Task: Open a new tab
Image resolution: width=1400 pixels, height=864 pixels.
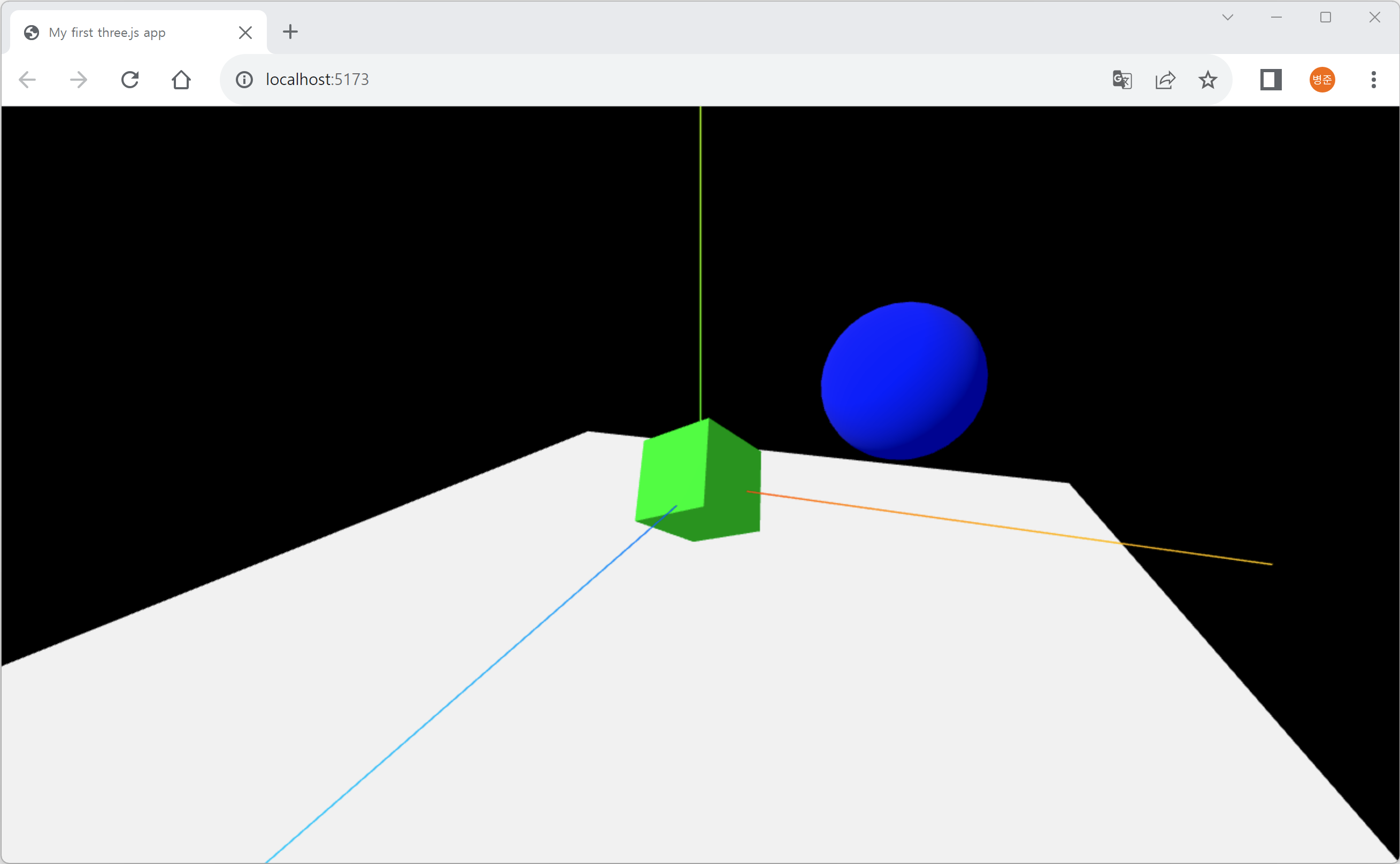Action: coord(290,32)
